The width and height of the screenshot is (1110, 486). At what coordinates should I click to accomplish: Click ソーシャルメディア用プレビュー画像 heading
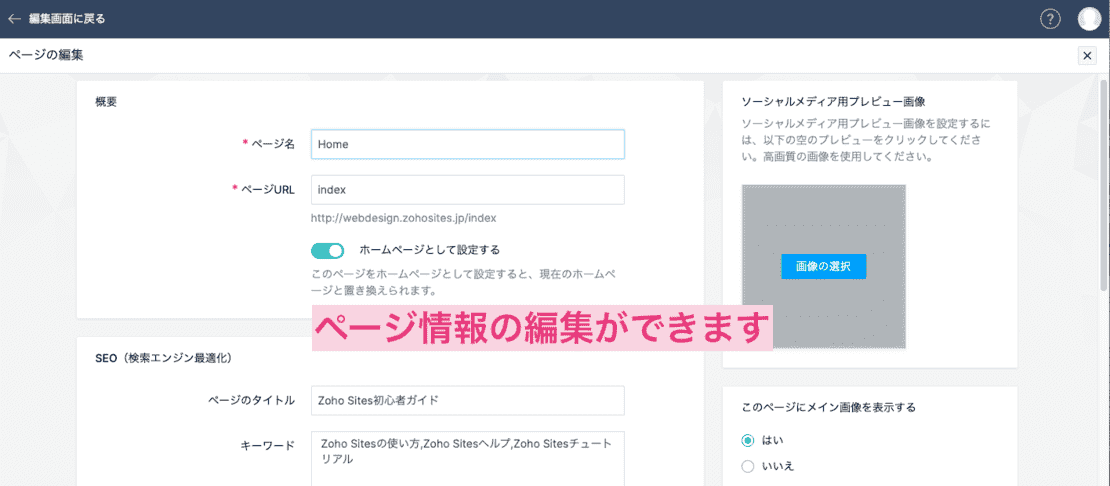tap(833, 101)
